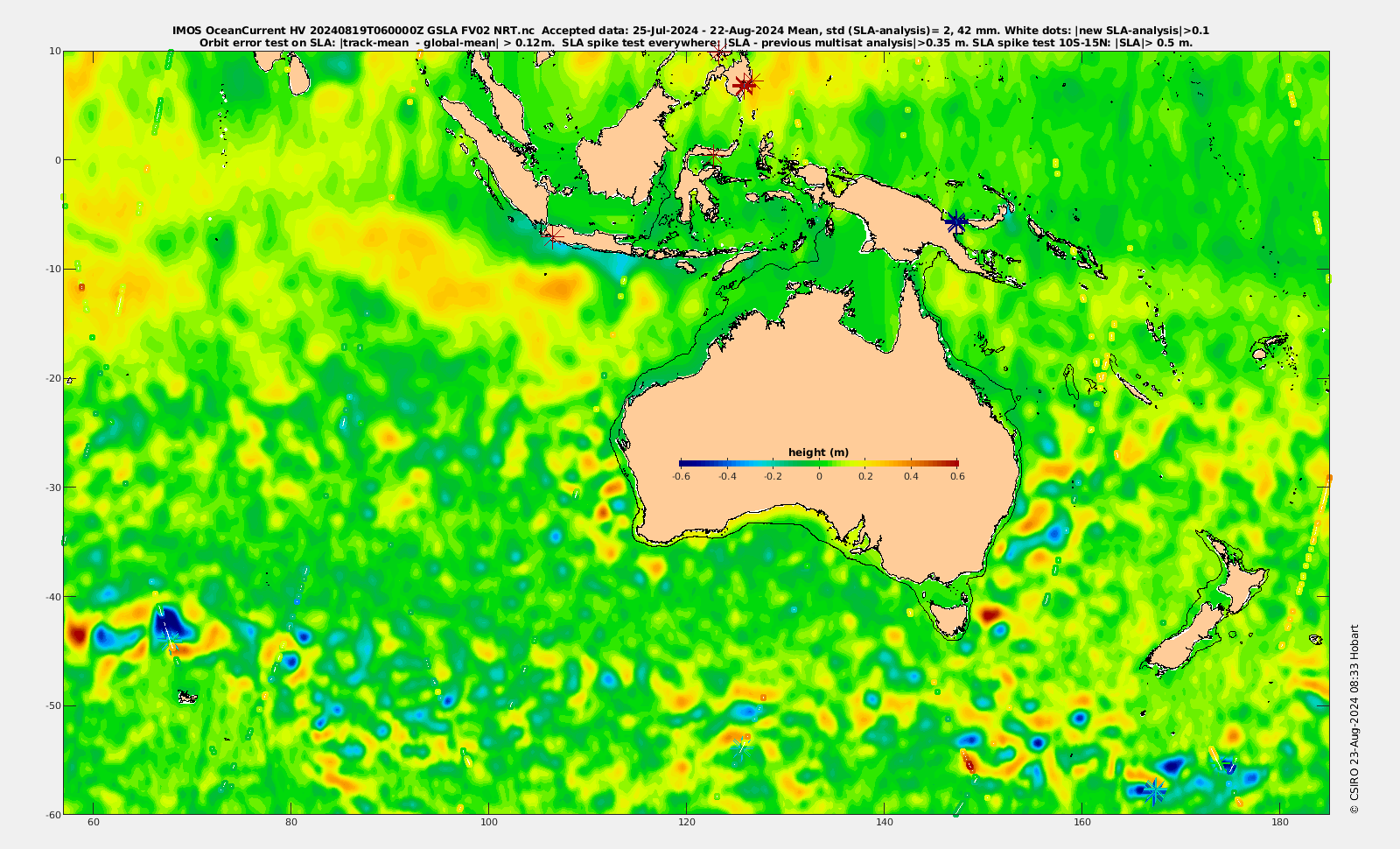The image size is (1400, 849).
Task: Click the -0.6 colorbar tick label
Action: coord(681,476)
